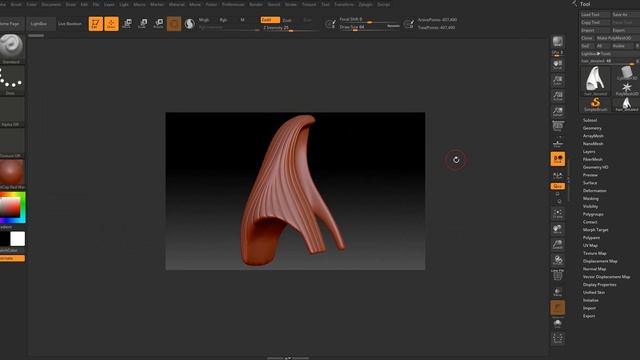Click the sphere icon right of Gizmo
Screen dimensions: 640x360
[189, 24]
